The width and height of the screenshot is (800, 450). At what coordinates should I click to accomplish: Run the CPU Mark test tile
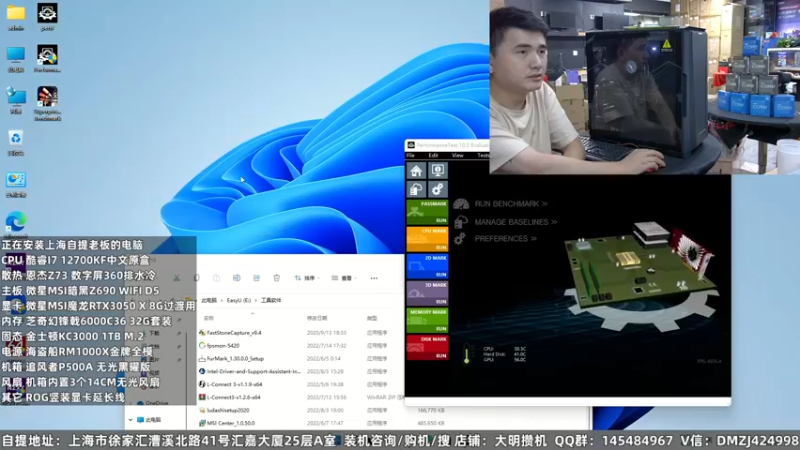(x=428, y=239)
